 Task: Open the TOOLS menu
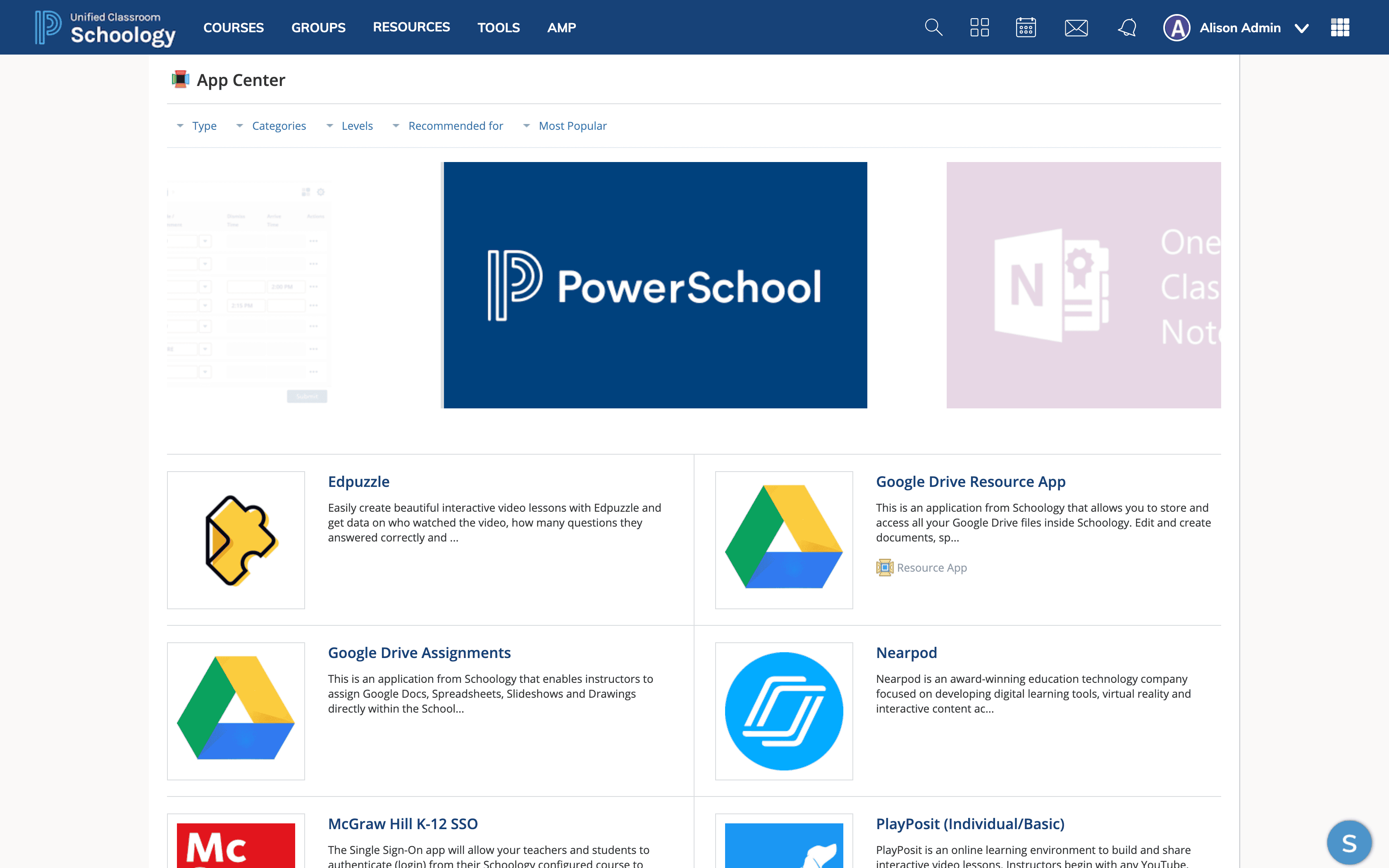coord(498,27)
